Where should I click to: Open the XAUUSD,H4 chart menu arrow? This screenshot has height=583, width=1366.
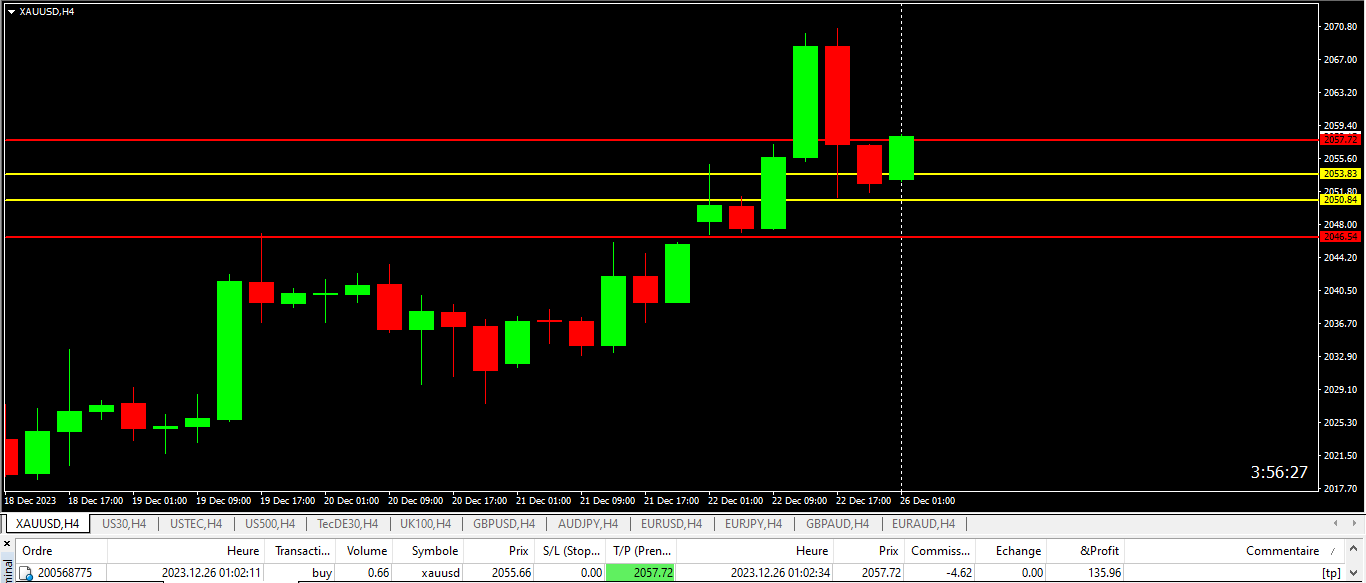[x=11, y=11]
